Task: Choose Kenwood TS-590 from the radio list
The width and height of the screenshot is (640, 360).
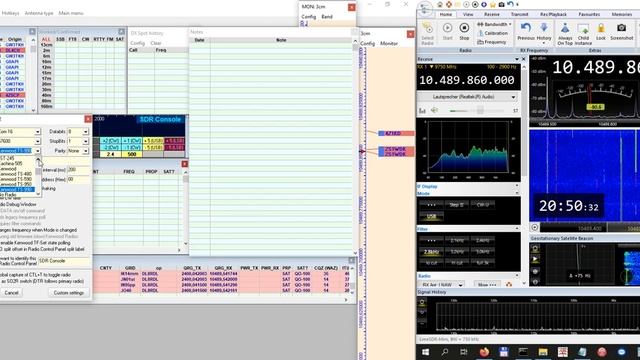Action: (16, 179)
